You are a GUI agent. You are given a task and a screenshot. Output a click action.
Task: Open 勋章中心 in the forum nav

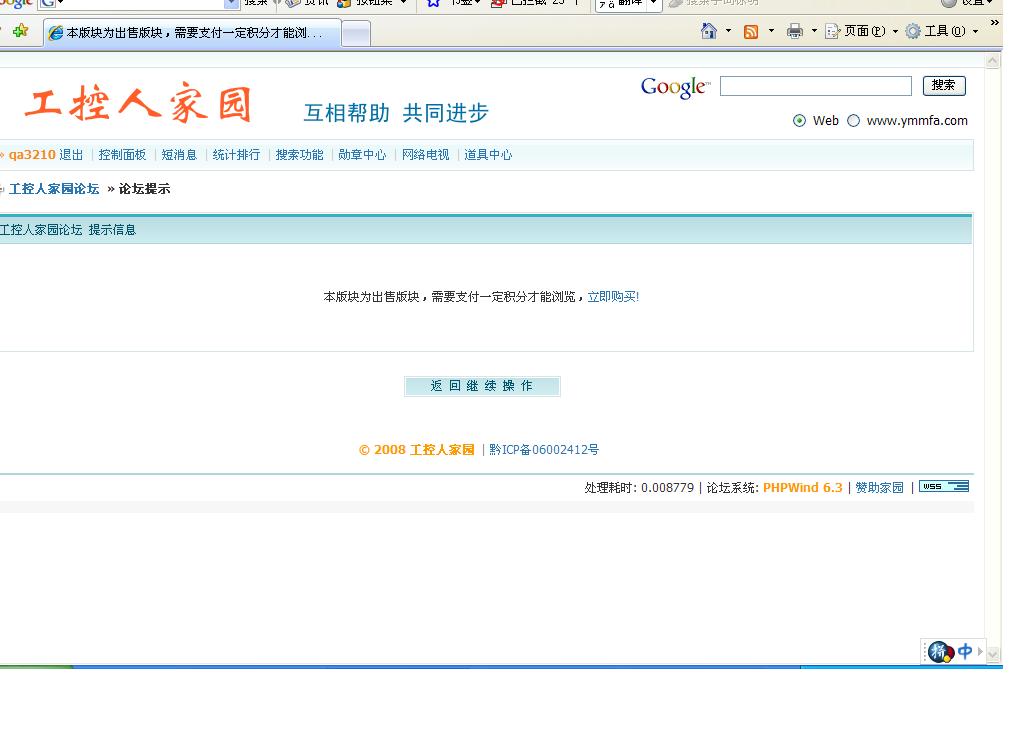362,155
